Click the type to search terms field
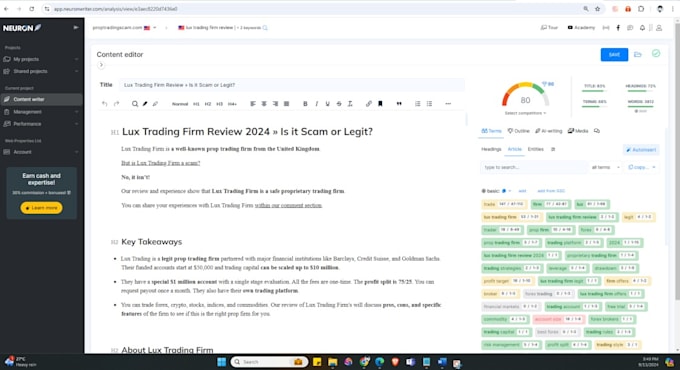 point(533,167)
